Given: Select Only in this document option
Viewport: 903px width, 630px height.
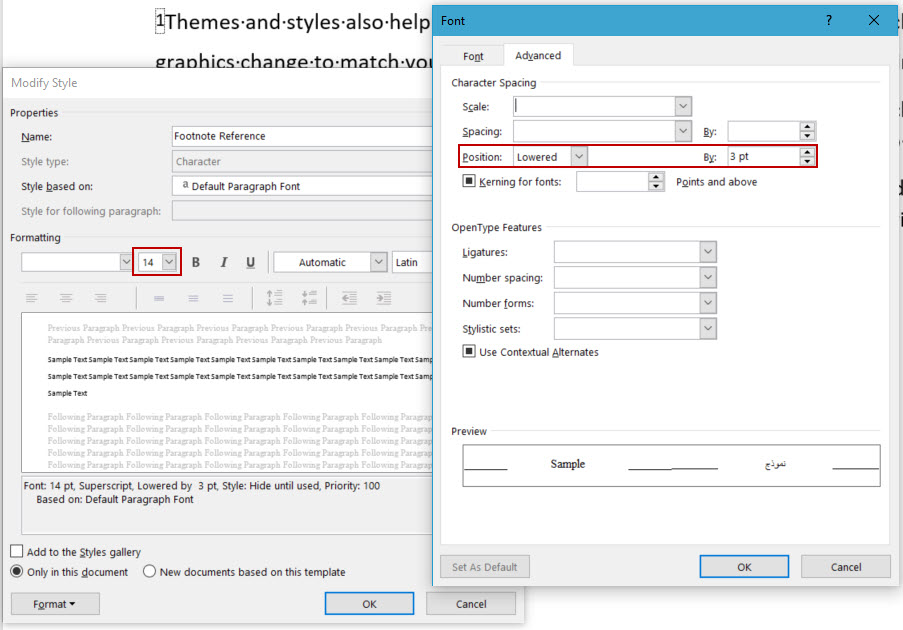Looking at the screenshot, I should [x=17, y=571].
